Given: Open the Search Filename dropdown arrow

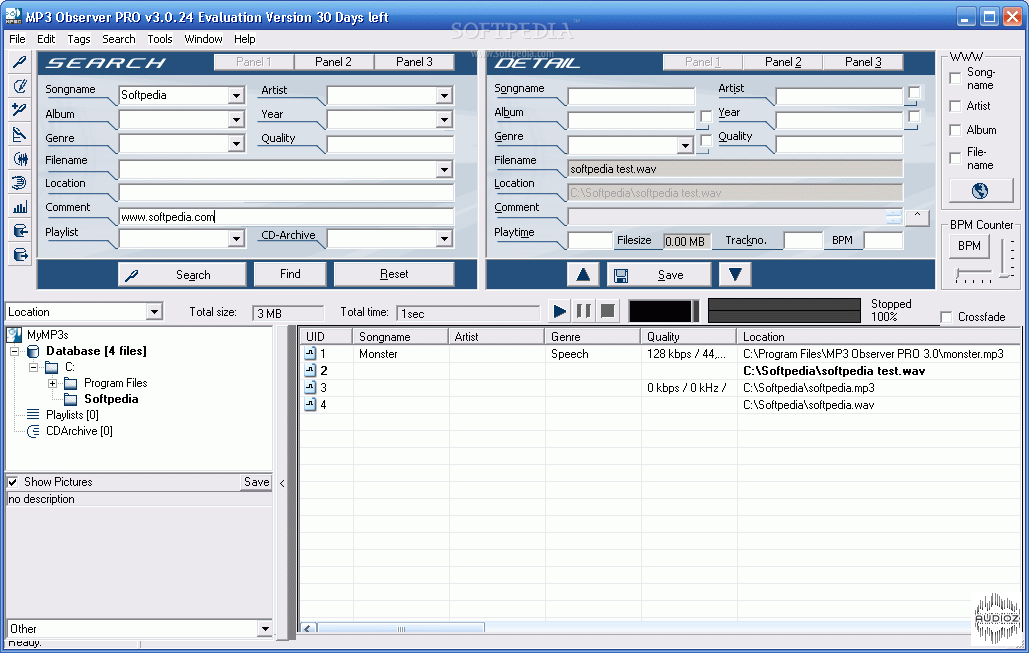Looking at the screenshot, I should point(444,169).
